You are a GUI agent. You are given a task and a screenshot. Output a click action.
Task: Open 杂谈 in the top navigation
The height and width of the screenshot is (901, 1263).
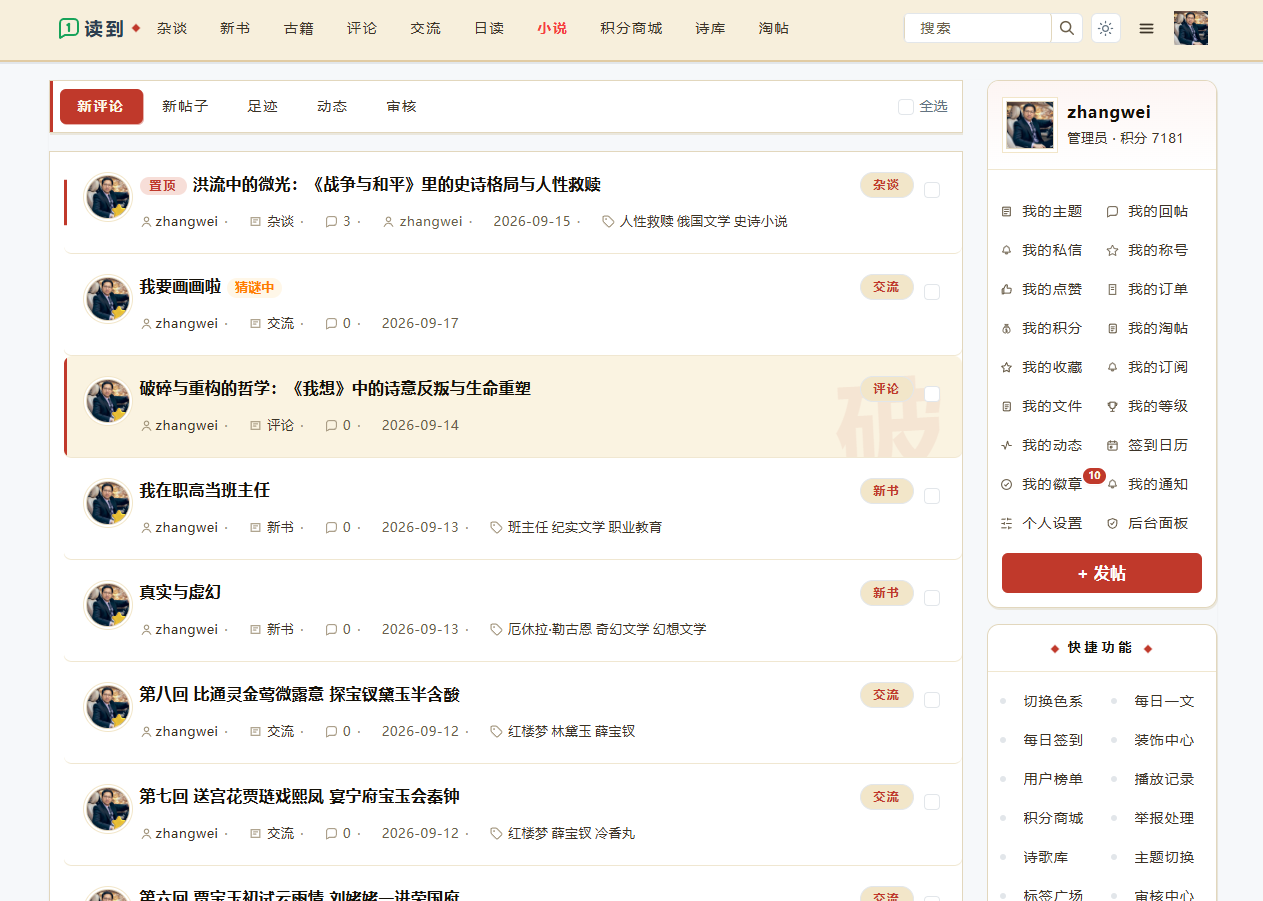tap(172, 28)
